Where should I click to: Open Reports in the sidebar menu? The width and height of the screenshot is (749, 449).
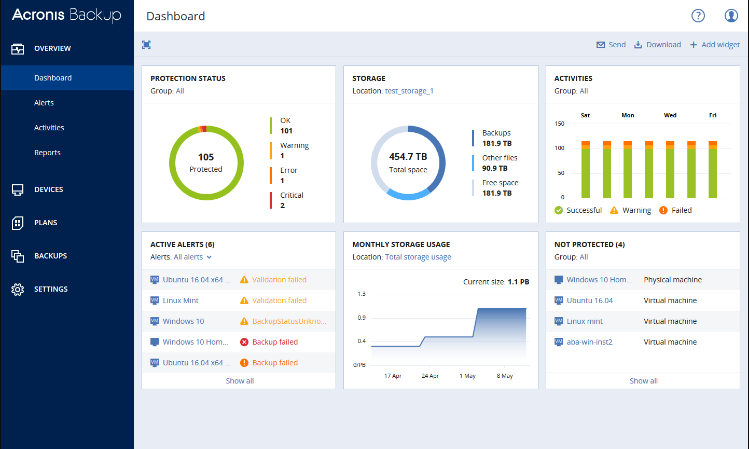tap(47, 152)
